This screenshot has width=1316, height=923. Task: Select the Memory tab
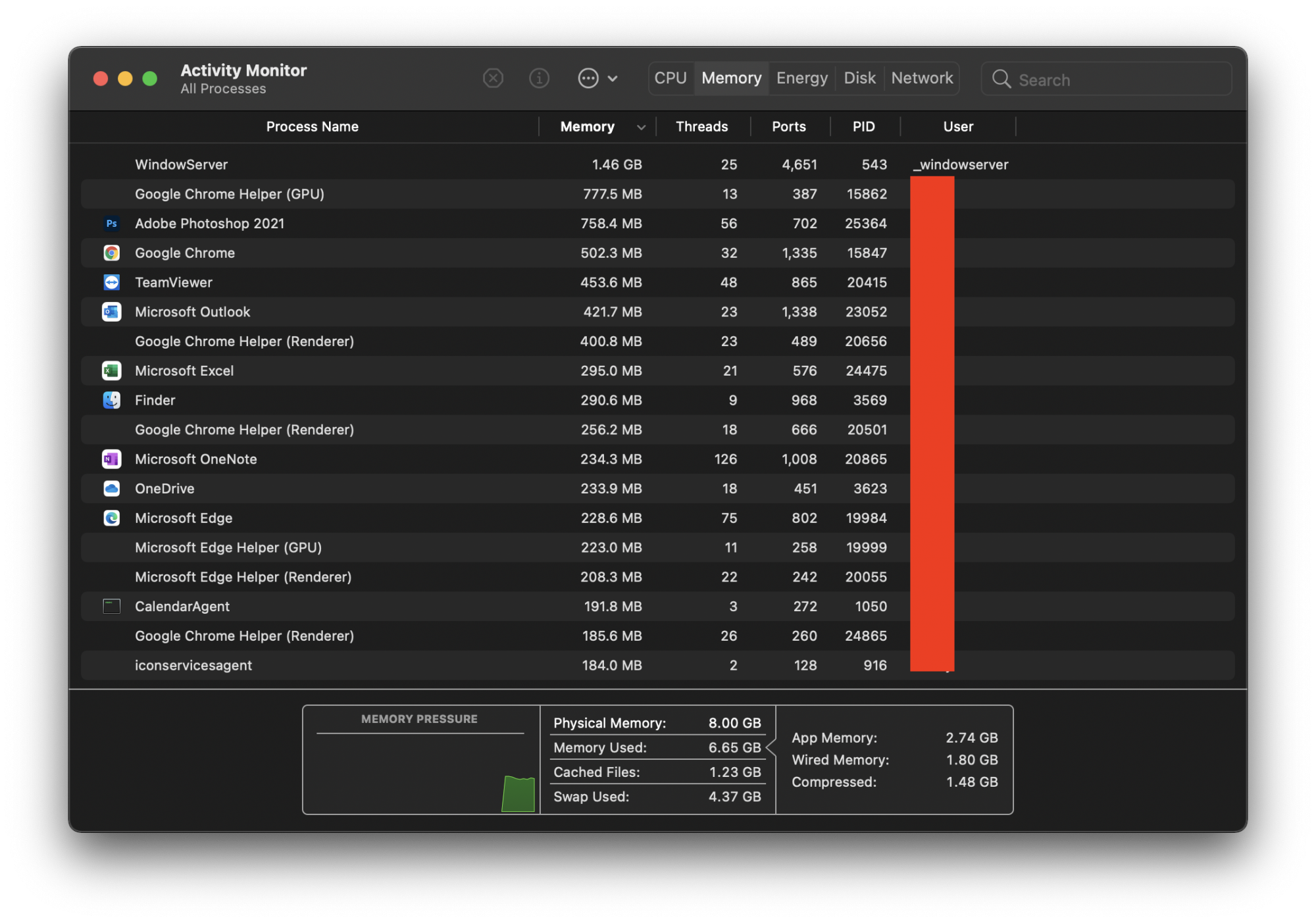point(731,78)
